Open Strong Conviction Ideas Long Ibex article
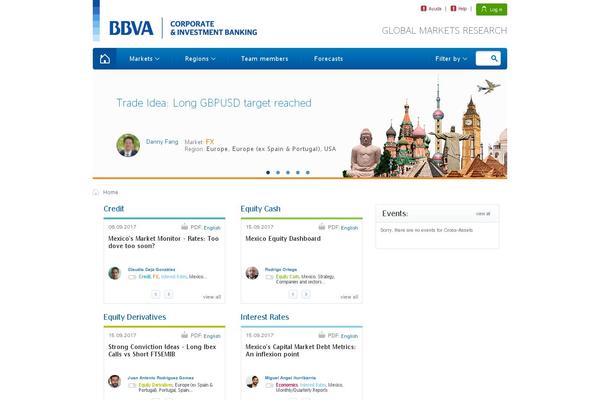The image size is (600, 400). (x=162, y=350)
